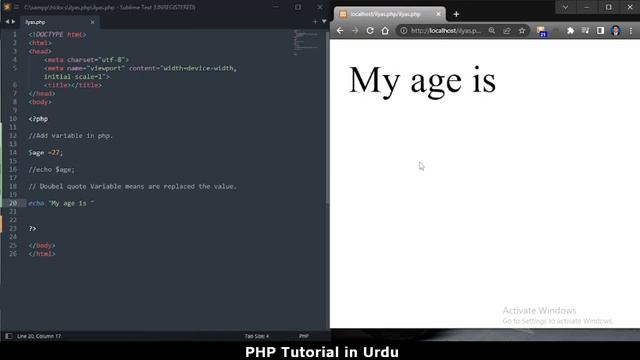Open the Chrome three-dot menu
This screenshot has height=360, width=640.
point(631,31)
